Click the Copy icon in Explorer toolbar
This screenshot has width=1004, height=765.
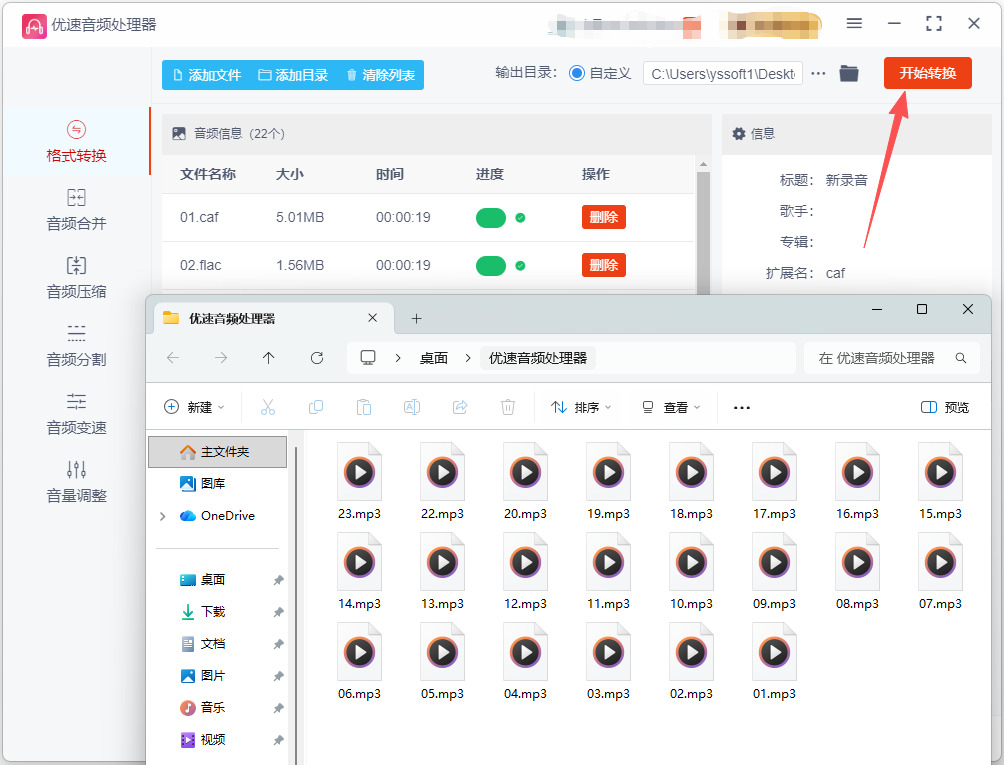point(316,407)
